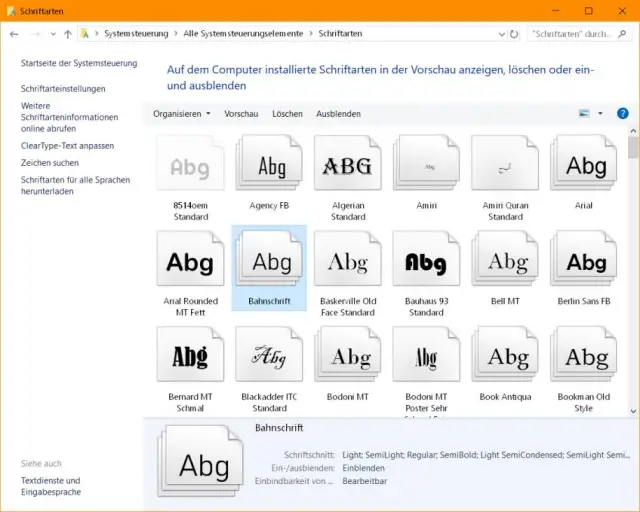This screenshot has width=640, height=512.
Task: Click the view layout icon in toolbar
Action: pos(584,114)
